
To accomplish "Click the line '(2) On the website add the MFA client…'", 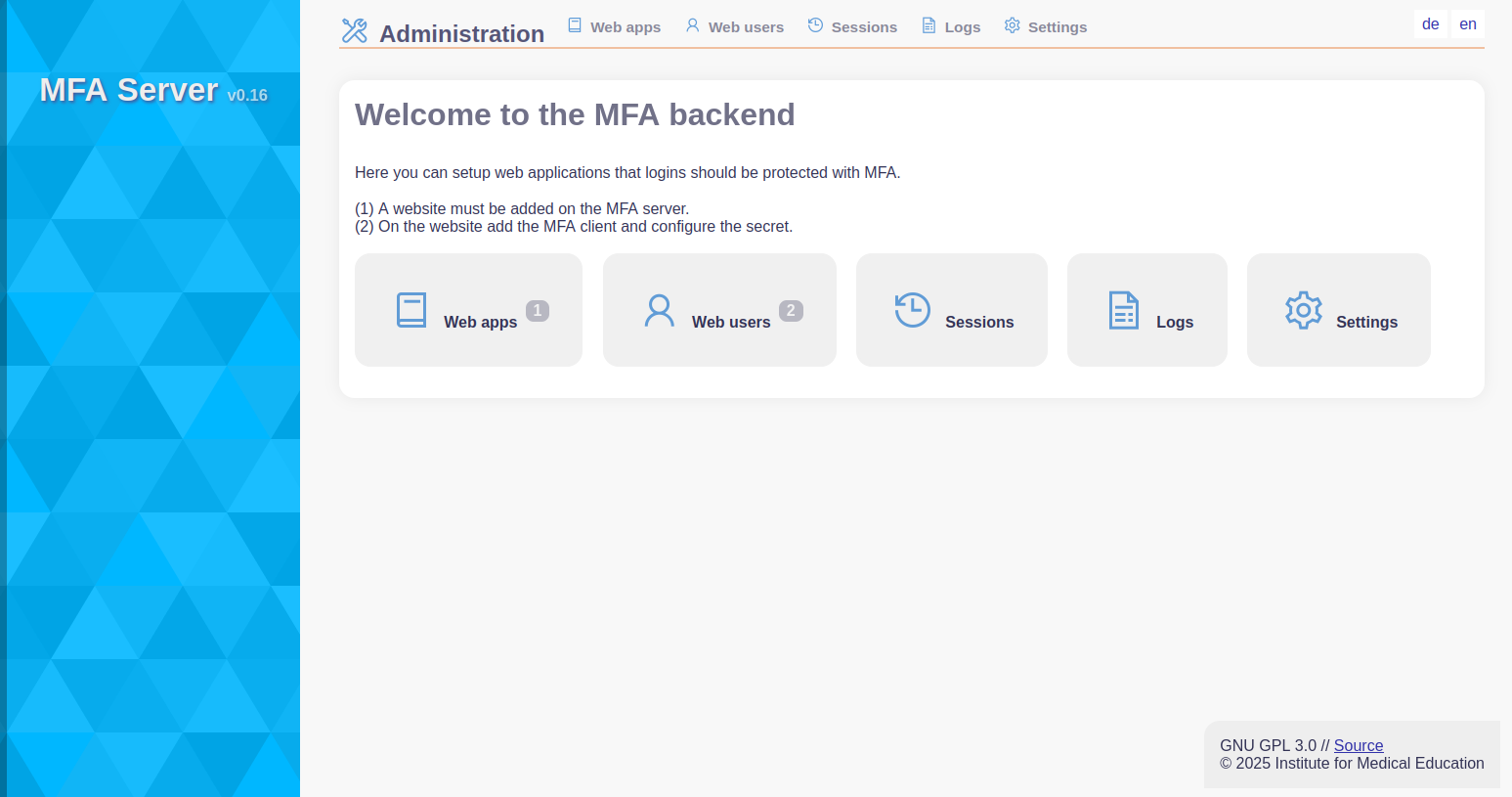I will click(x=574, y=226).
